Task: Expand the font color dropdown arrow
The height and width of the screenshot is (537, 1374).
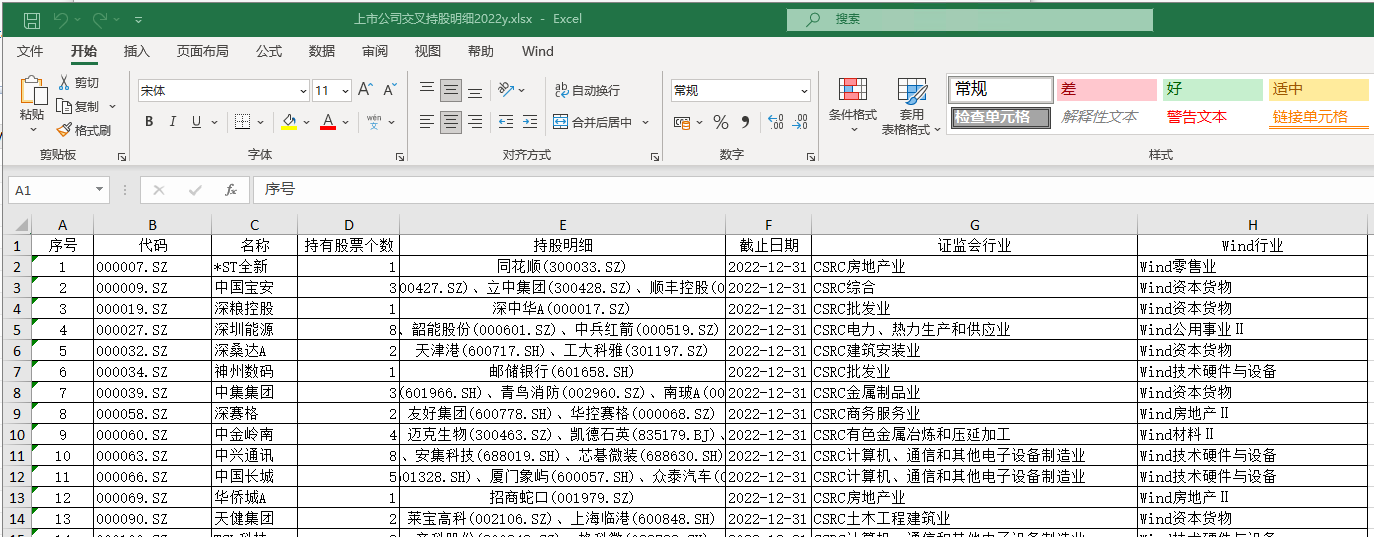Action: pos(345,122)
